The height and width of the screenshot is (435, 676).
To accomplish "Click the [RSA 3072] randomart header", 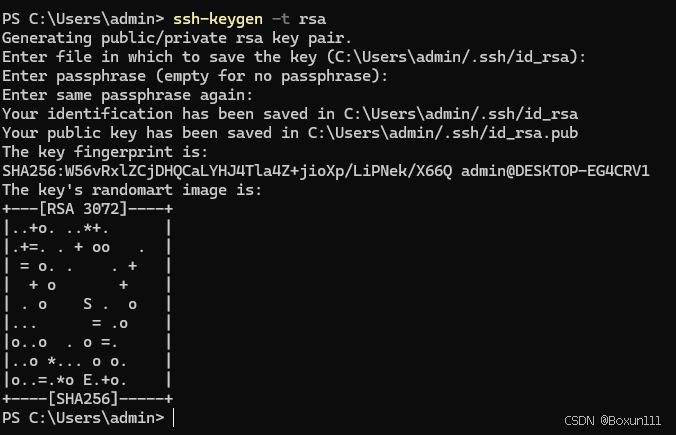I will (x=83, y=209).
